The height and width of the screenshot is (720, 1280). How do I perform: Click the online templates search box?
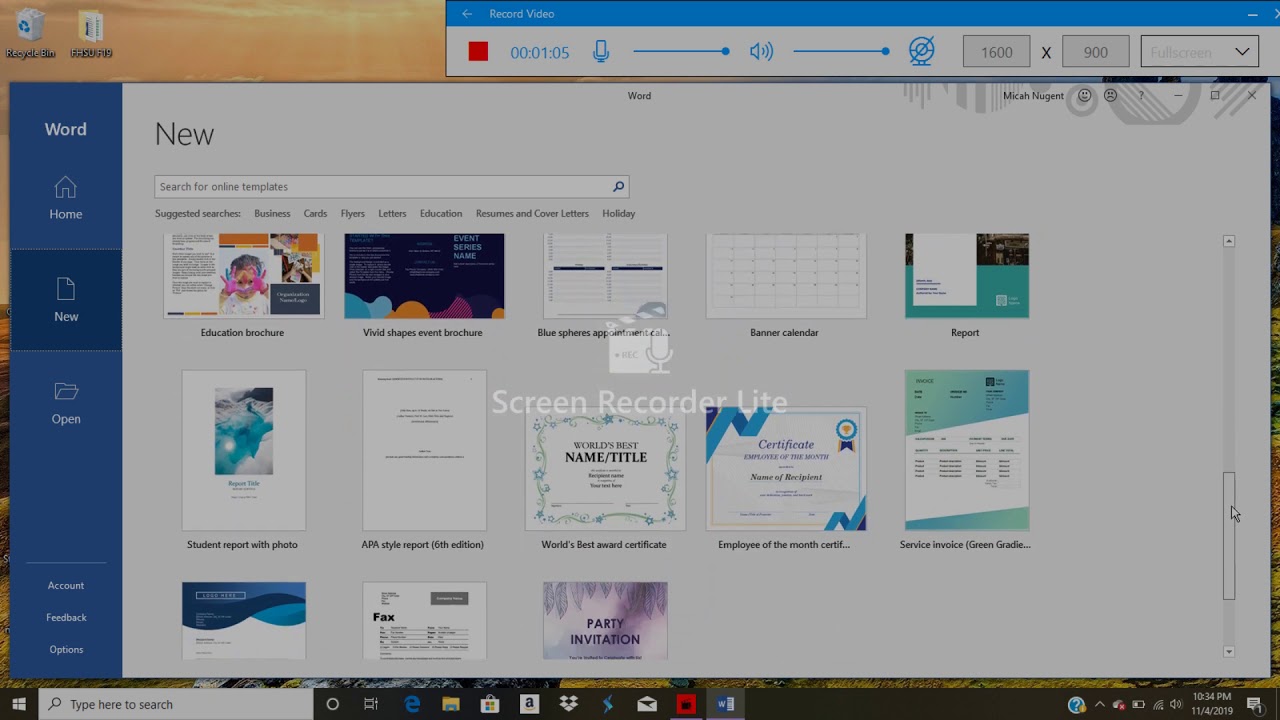click(x=381, y=187)
